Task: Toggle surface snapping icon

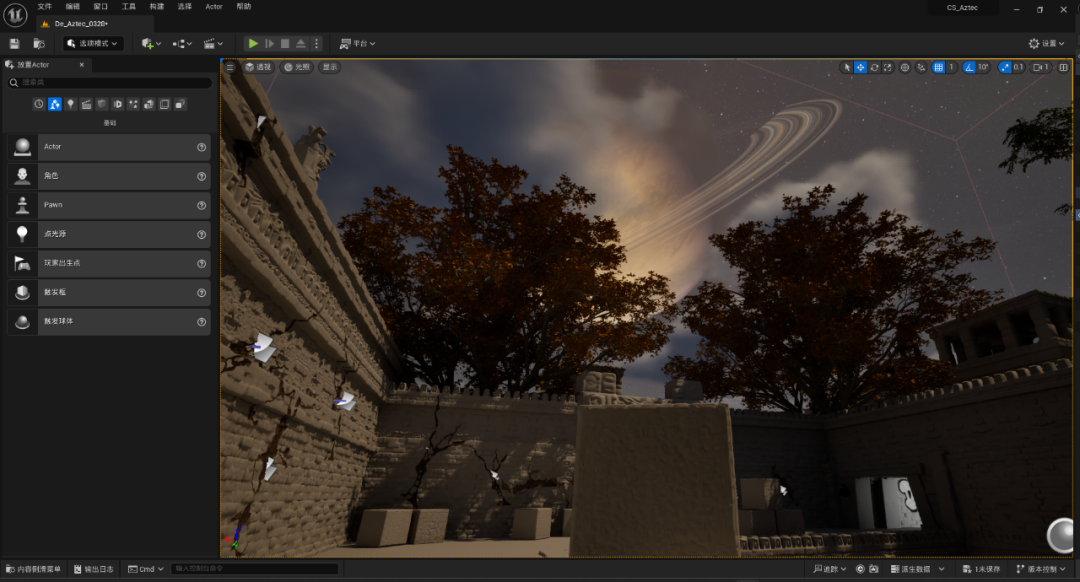Action: [921, 67]
